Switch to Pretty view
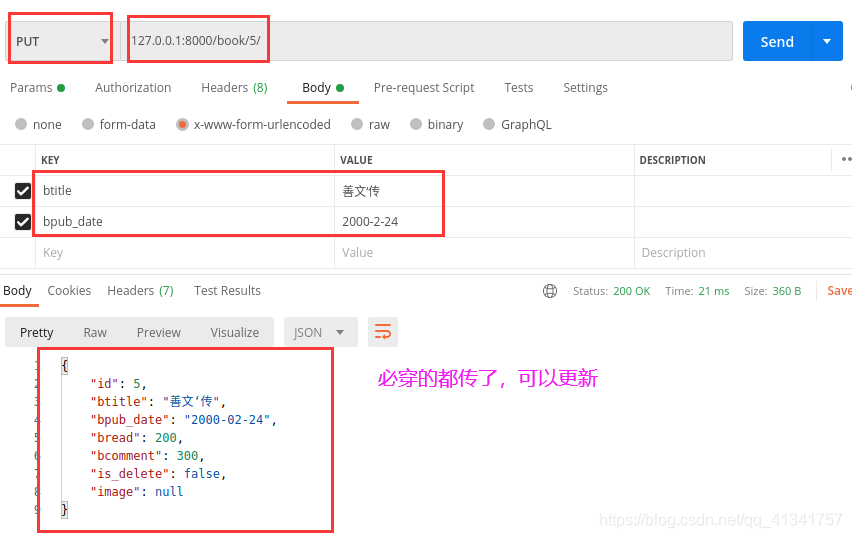The image size is (852, 538). [36, 333]
